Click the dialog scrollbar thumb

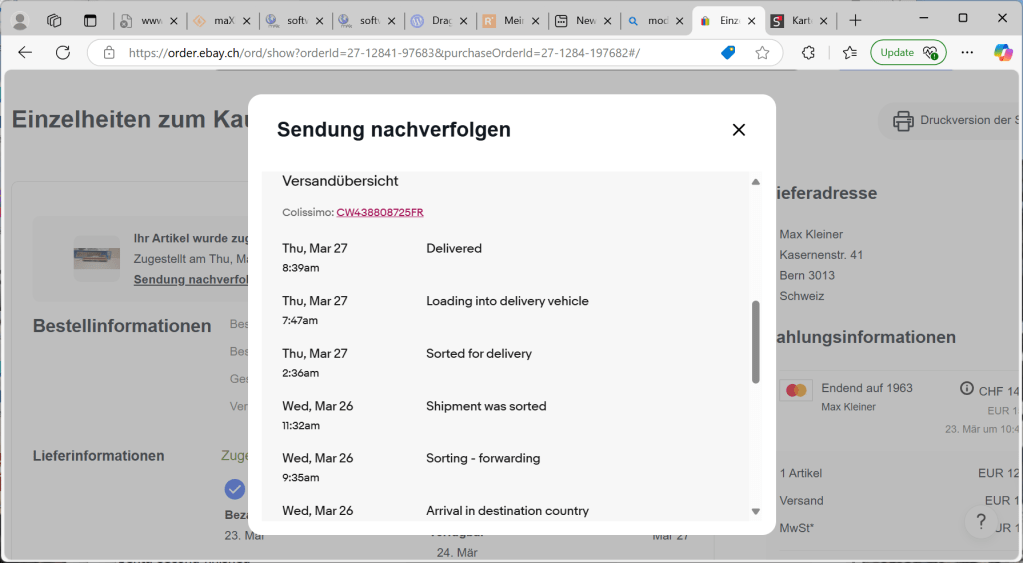[755, 341]
